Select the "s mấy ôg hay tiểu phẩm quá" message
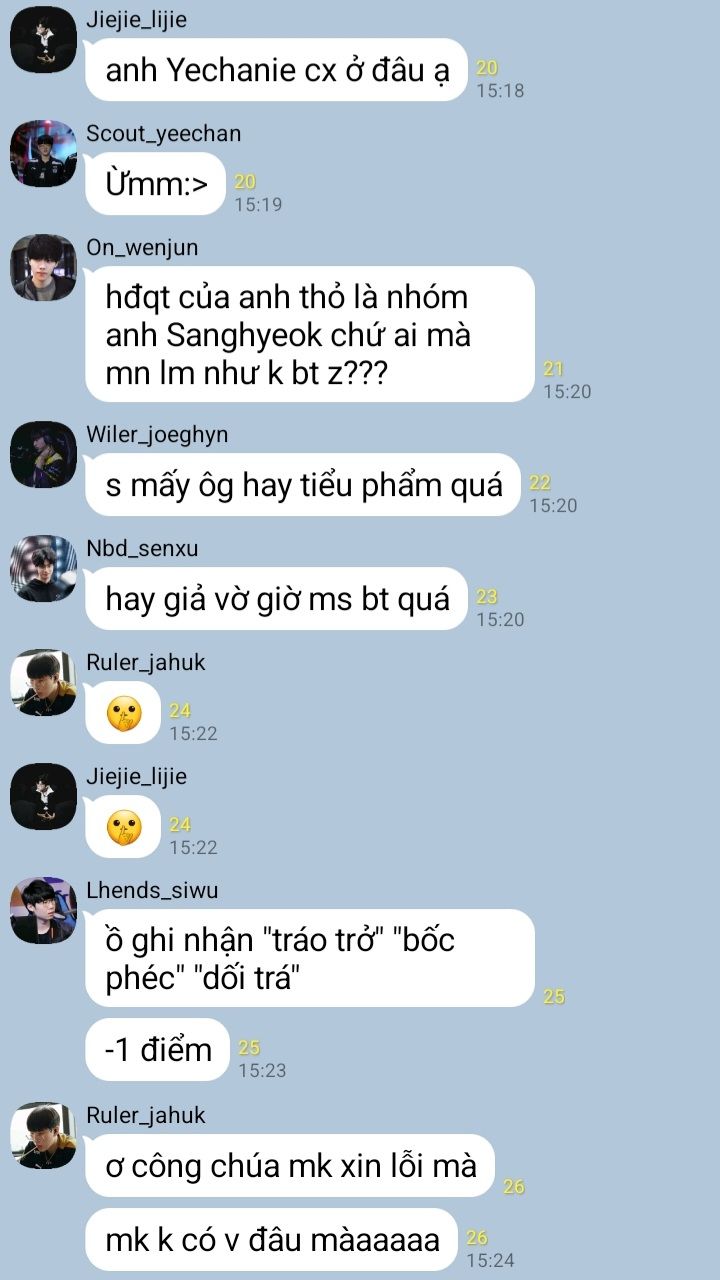The width and height of the screenshot is (720, 1280). (304, 485)
